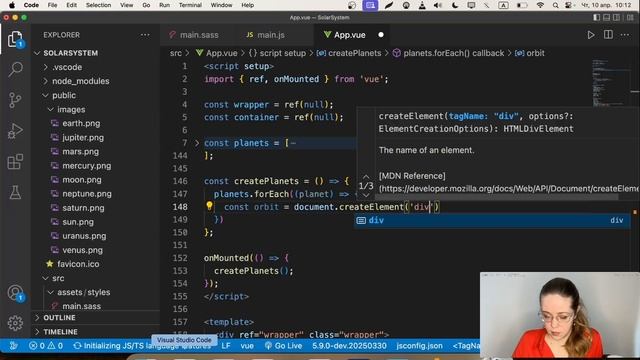
Task: Run the code with play button
Action: click(x=591, y=35)
